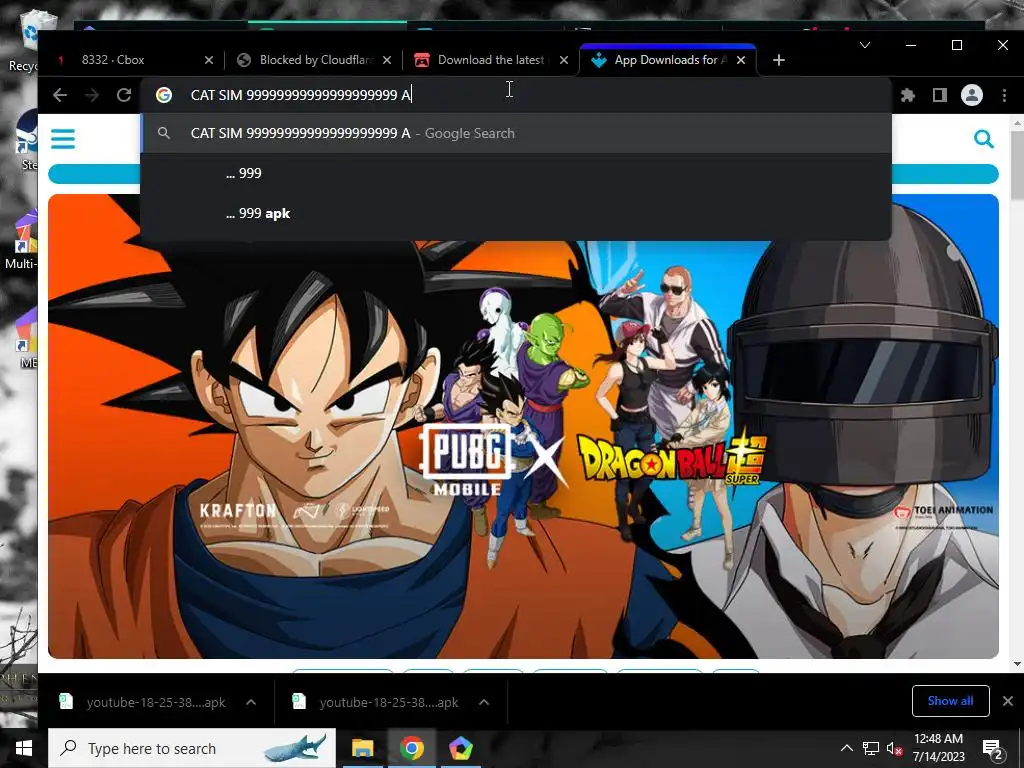
Task: Open the network tray icon
Action: pos(871,748)
